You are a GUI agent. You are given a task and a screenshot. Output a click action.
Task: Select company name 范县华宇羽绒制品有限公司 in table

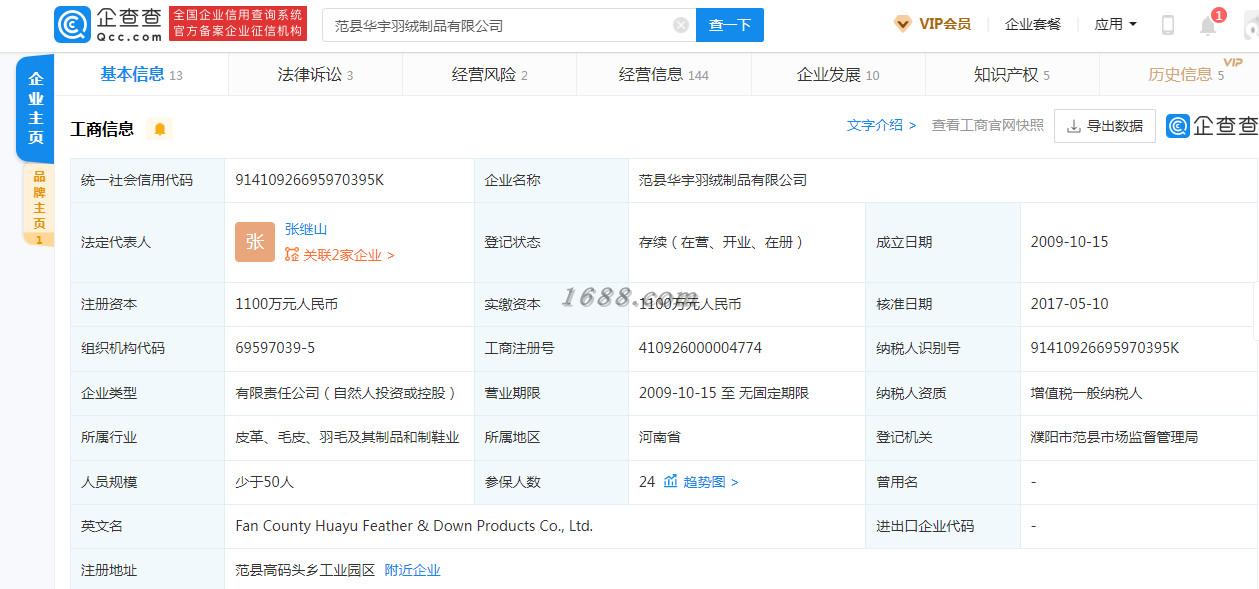723,180
